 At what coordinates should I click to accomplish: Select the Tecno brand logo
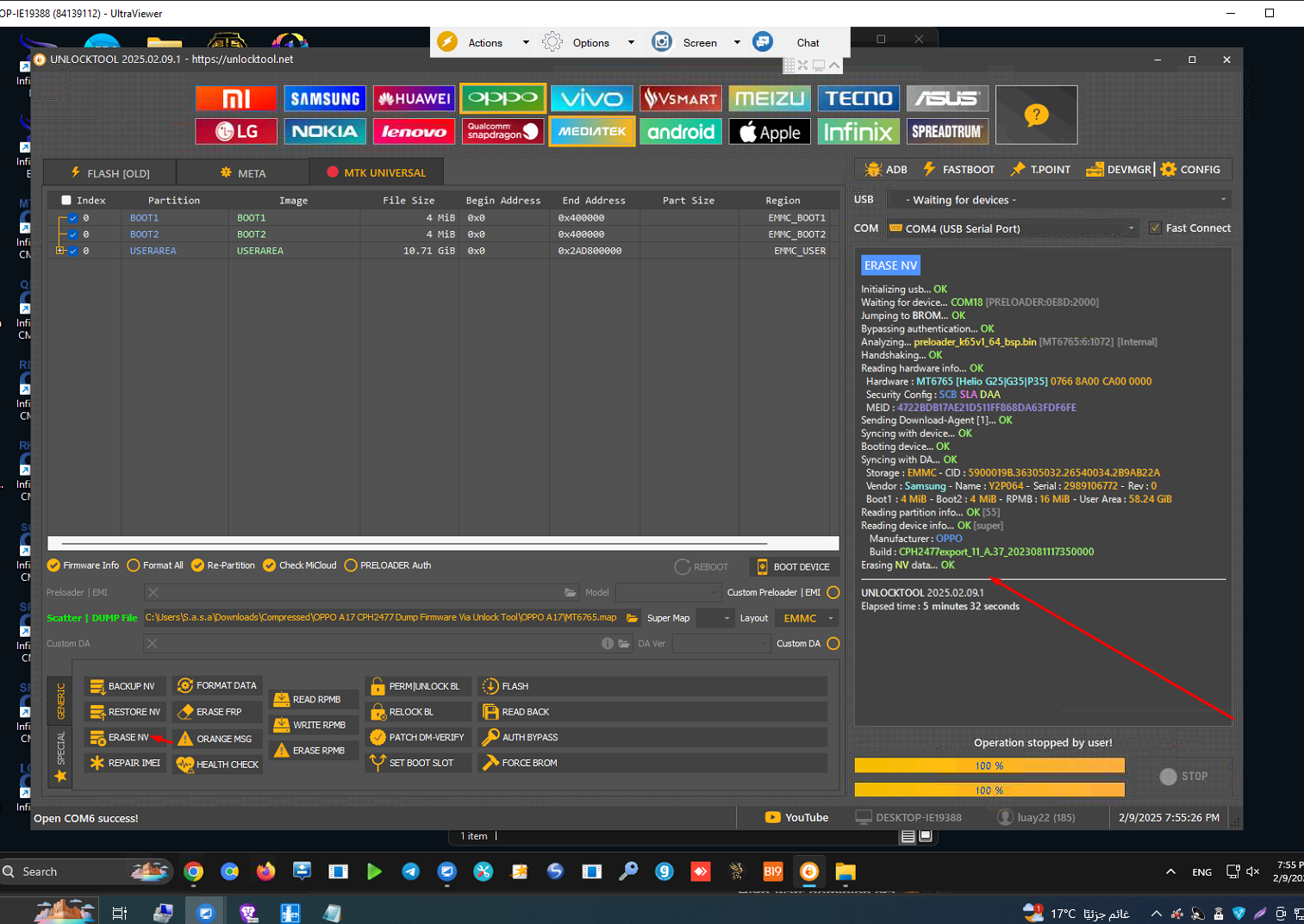[x=858, y=98]
